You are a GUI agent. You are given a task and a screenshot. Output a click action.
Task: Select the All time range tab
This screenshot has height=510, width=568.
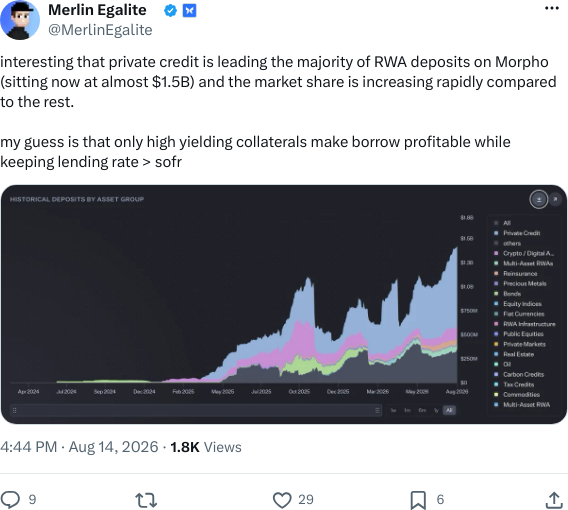click(x=449, y=410)
